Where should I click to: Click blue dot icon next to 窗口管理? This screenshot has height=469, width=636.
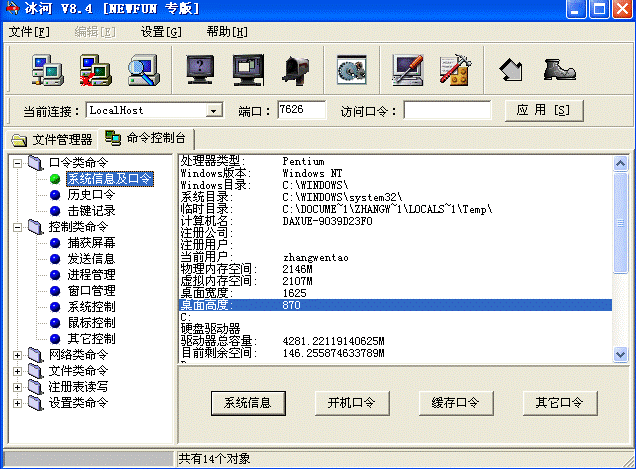[x=55, y=291]
